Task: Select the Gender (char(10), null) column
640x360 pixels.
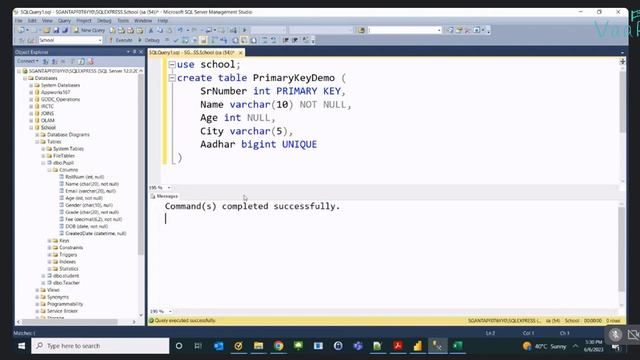Action: (x=89, y=205)
